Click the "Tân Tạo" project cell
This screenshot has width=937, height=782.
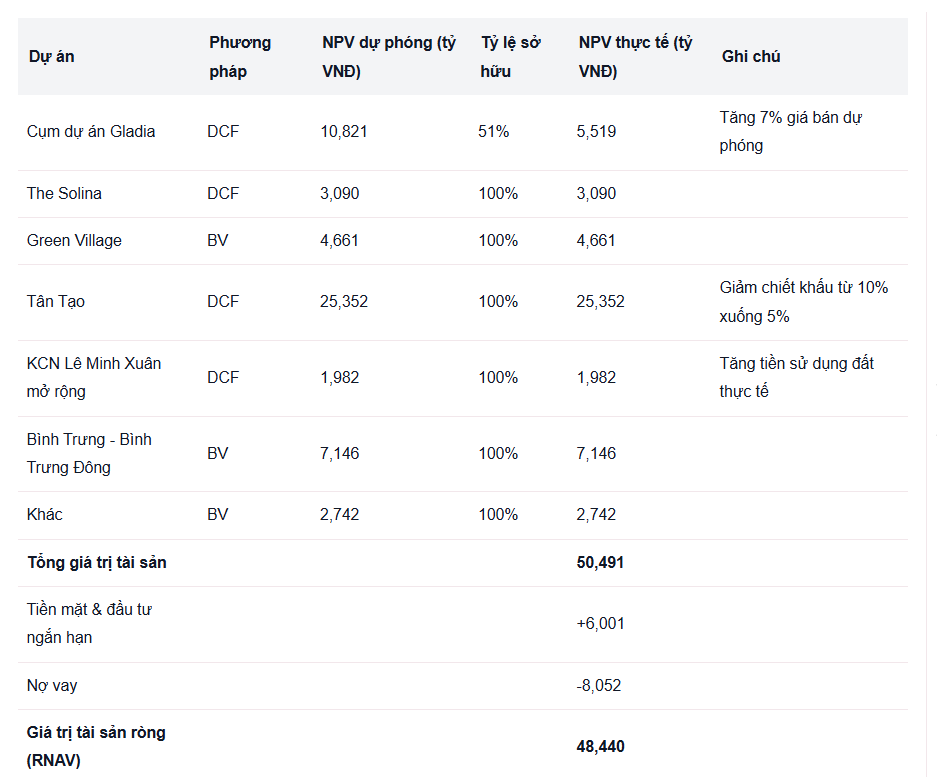(x=56, y=302)
